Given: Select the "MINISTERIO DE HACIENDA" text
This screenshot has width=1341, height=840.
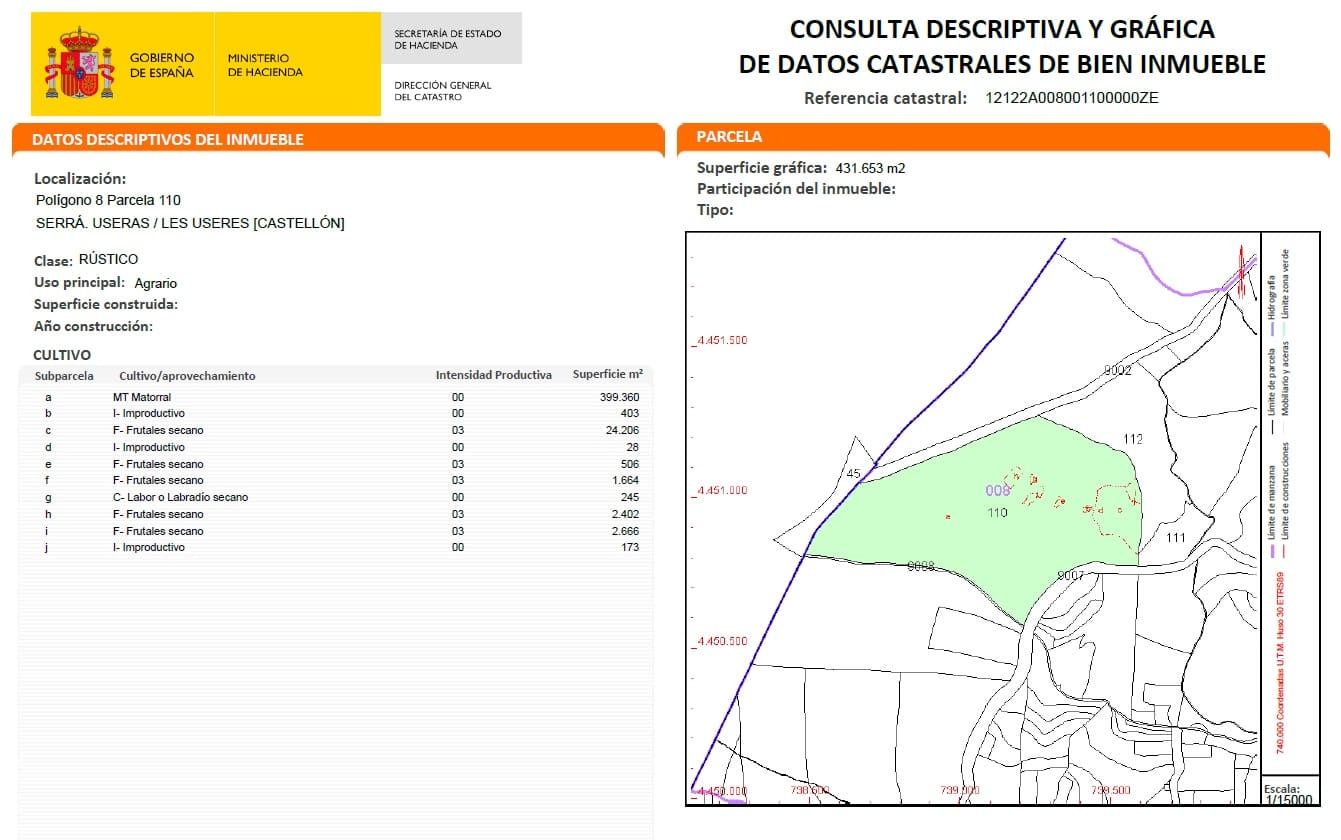Looking at the screenshot, I should 265,65.
